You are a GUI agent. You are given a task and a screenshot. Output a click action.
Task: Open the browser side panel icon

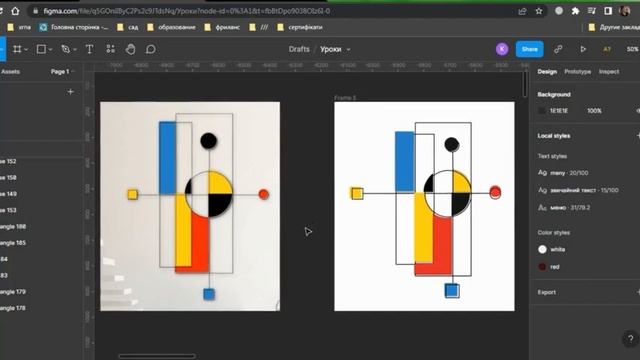608,11
